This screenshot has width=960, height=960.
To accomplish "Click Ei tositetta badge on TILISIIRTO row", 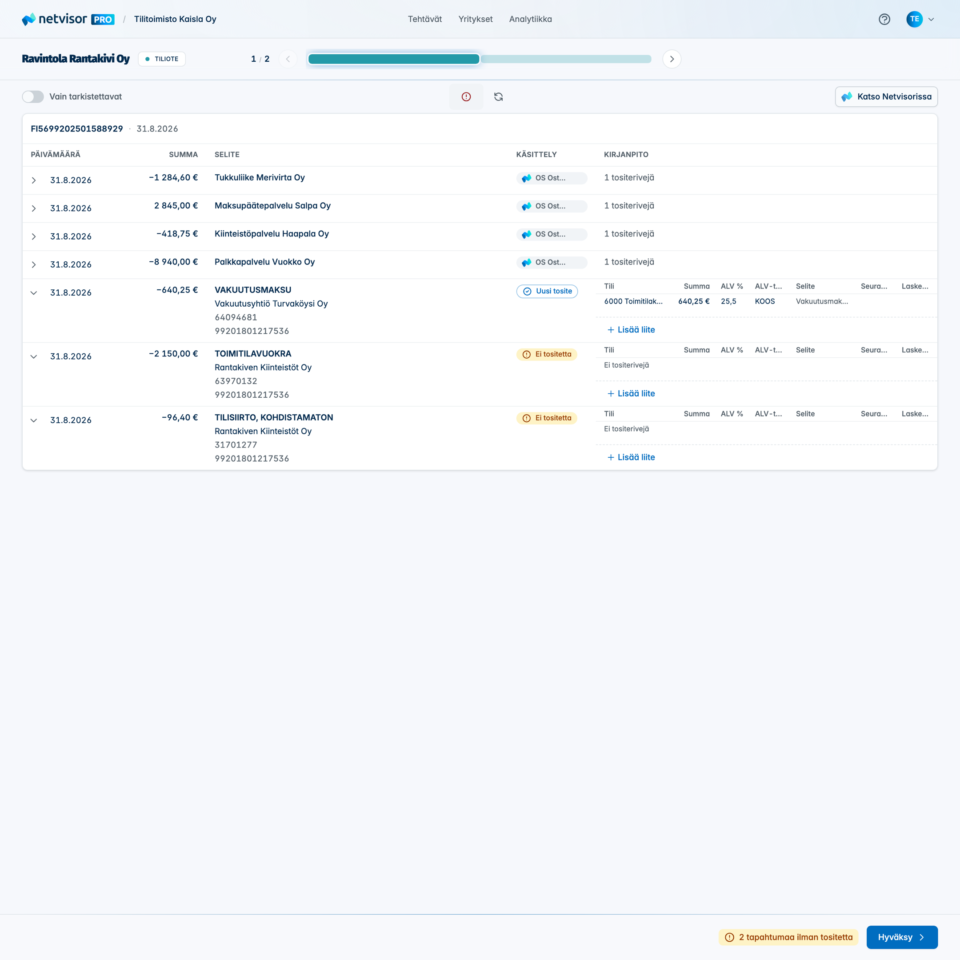I will click(546, 418).
